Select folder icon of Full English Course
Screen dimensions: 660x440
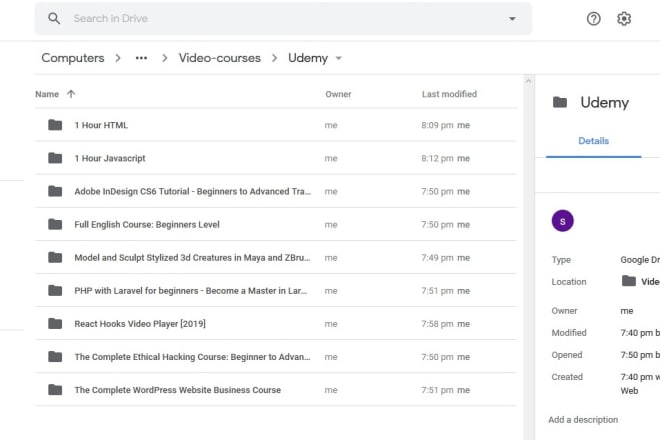point(55,224)
